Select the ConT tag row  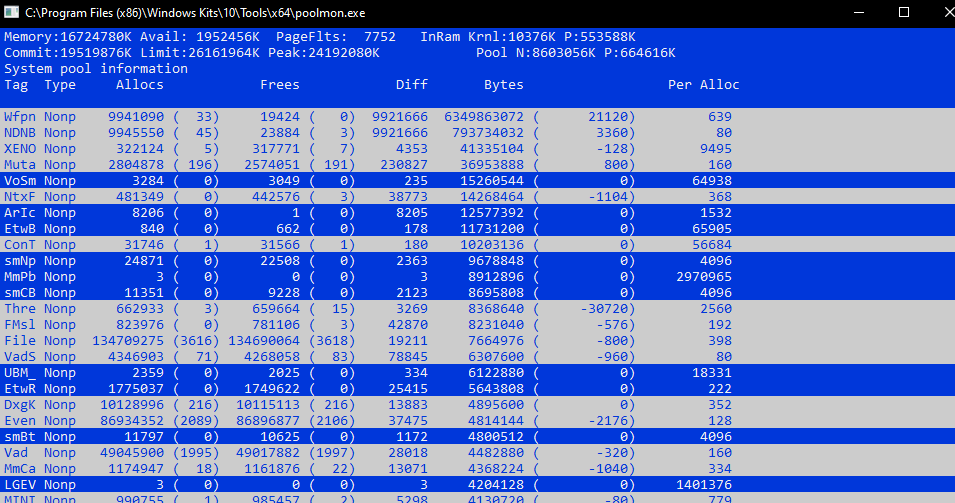(478, 244)
